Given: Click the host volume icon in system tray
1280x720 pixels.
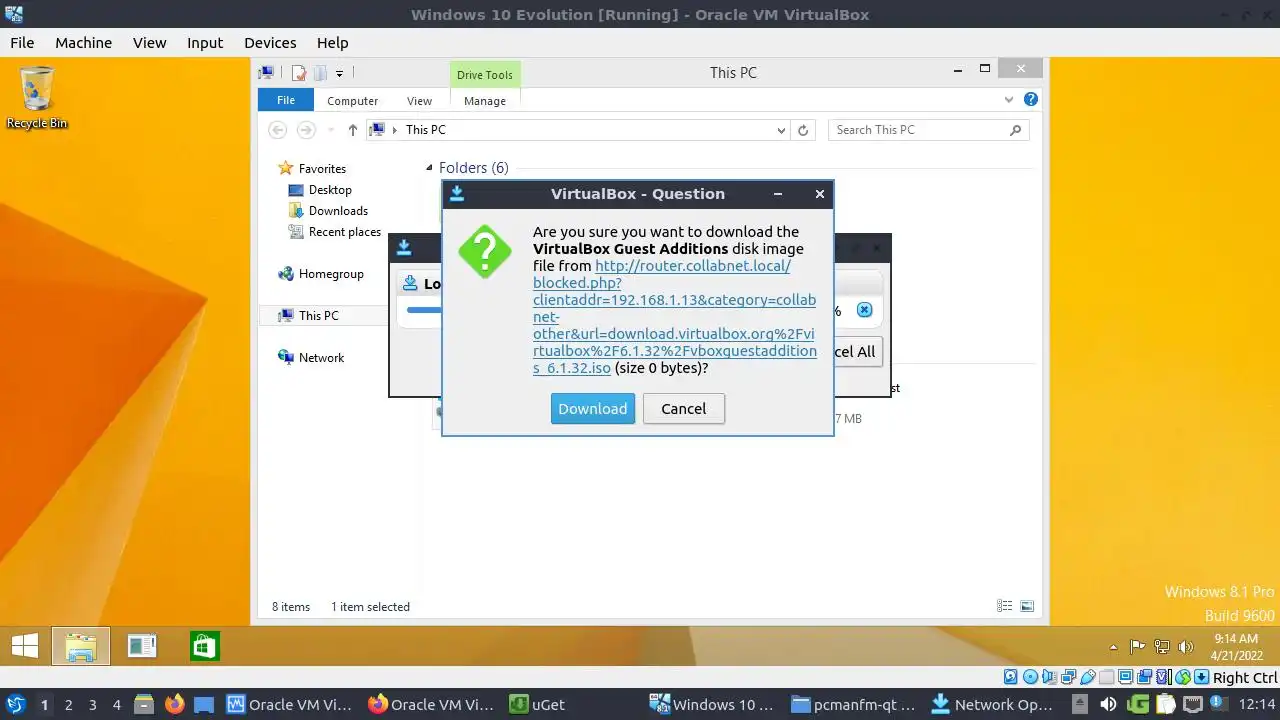Looking at the screenshot, I should coord(1108,705).
